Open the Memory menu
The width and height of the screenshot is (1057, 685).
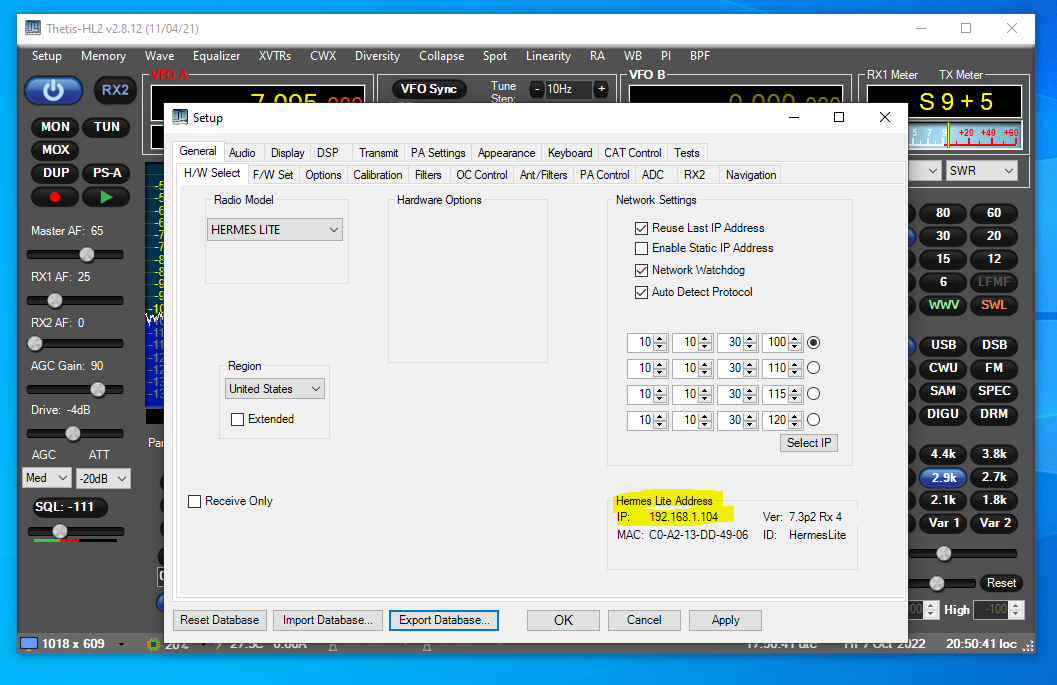click(103, 56)
